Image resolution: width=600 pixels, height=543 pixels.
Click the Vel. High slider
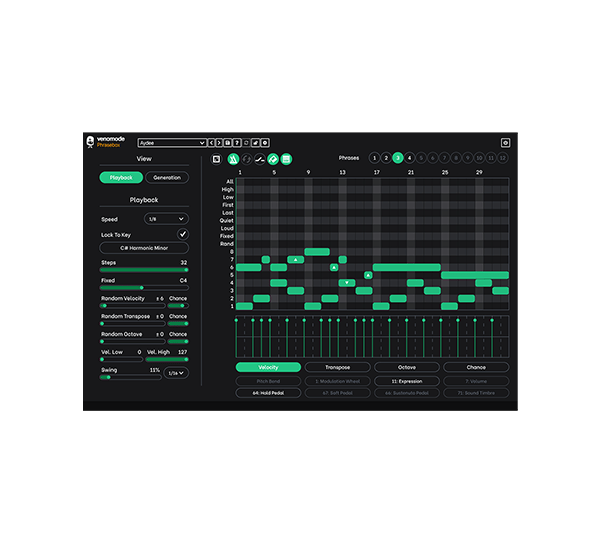(167, 359)
